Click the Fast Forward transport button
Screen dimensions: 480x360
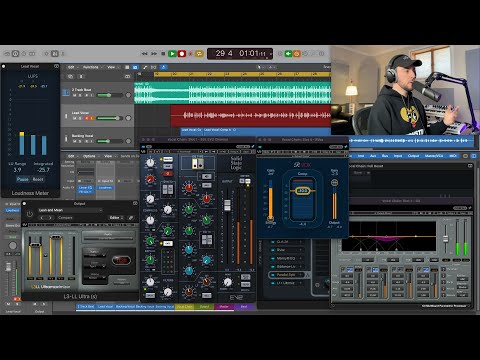pos(154,53)
